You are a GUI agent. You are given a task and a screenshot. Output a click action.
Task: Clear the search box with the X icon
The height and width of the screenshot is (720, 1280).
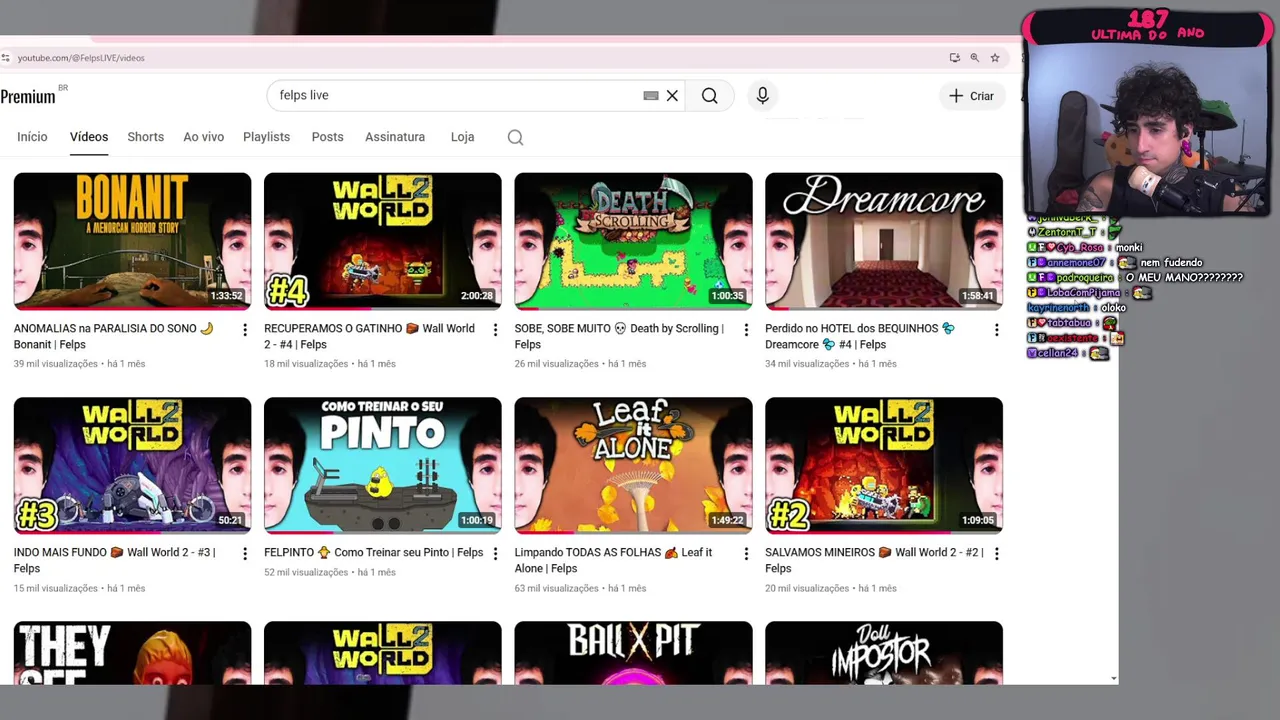(672, 96)
